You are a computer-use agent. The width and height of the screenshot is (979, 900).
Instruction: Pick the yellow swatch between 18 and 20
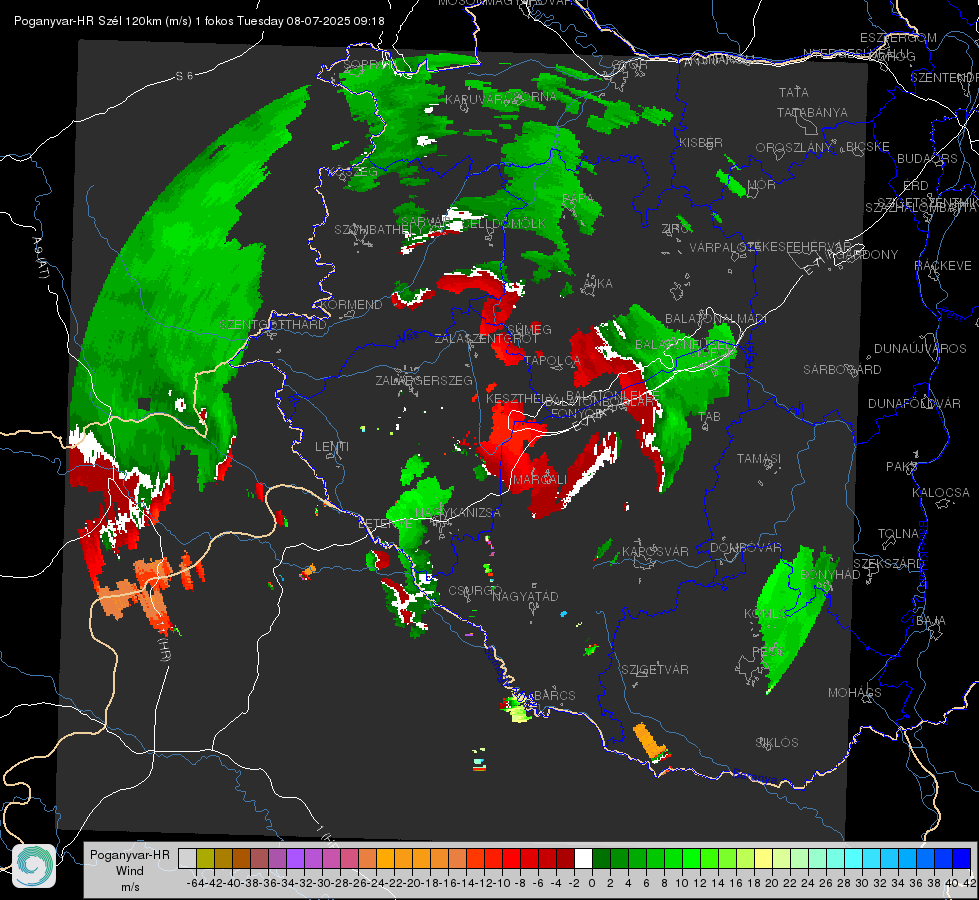[x=763, y=858]
